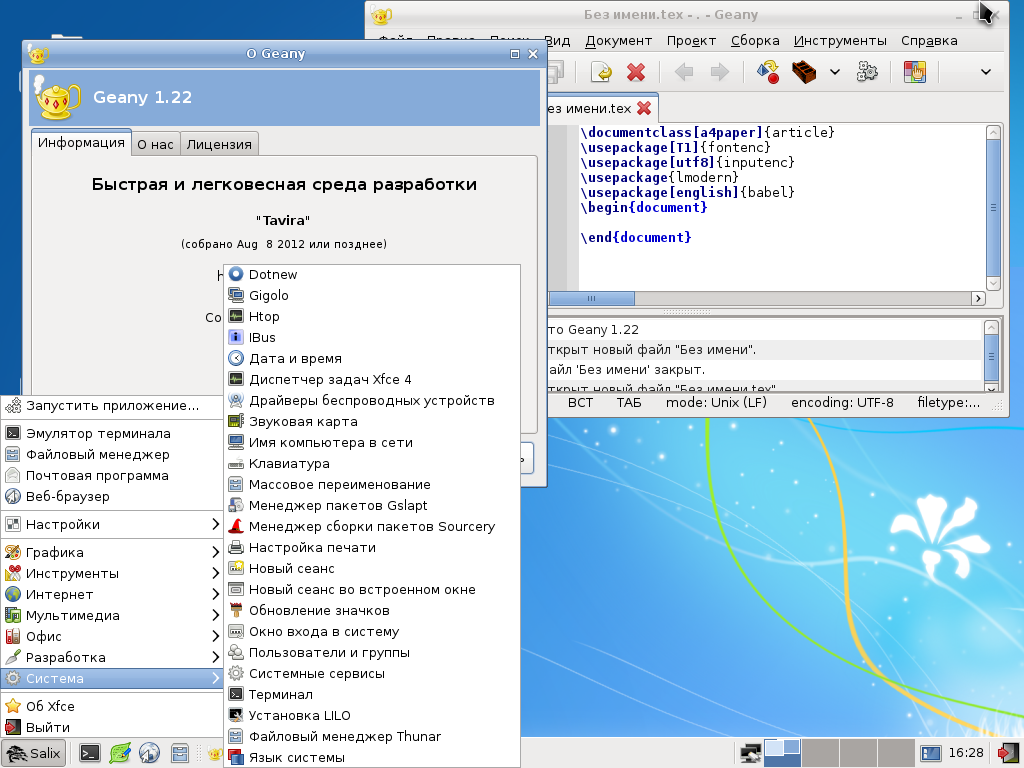Launch Dotnew from the System submenu
Image resolution: width=1024 pixels, height=768 pixels.
[372, 274]
